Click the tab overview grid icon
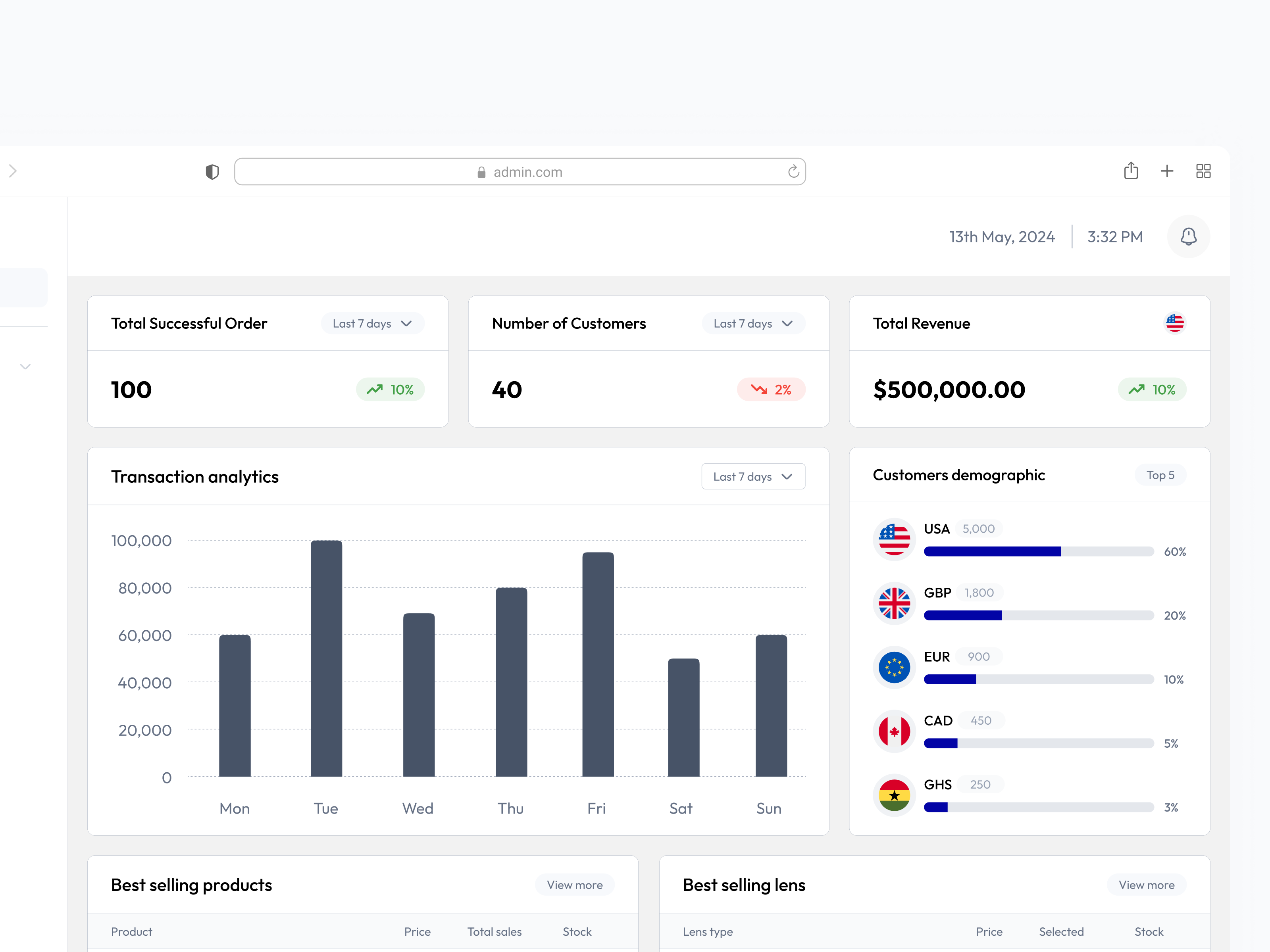 pyautogui.click(x=1203, y=171)
